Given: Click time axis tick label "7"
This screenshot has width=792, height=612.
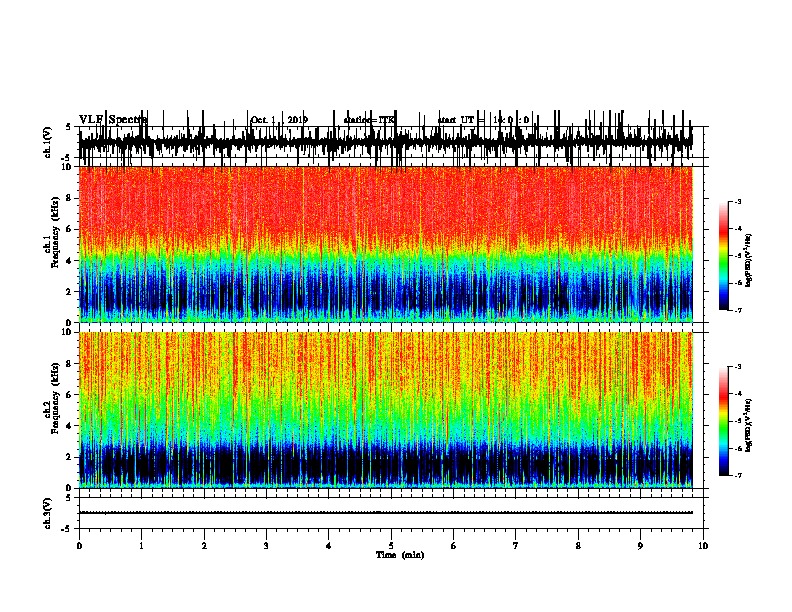Looking at the screenshot, I should pyautogui.click(x=516, y=546).
